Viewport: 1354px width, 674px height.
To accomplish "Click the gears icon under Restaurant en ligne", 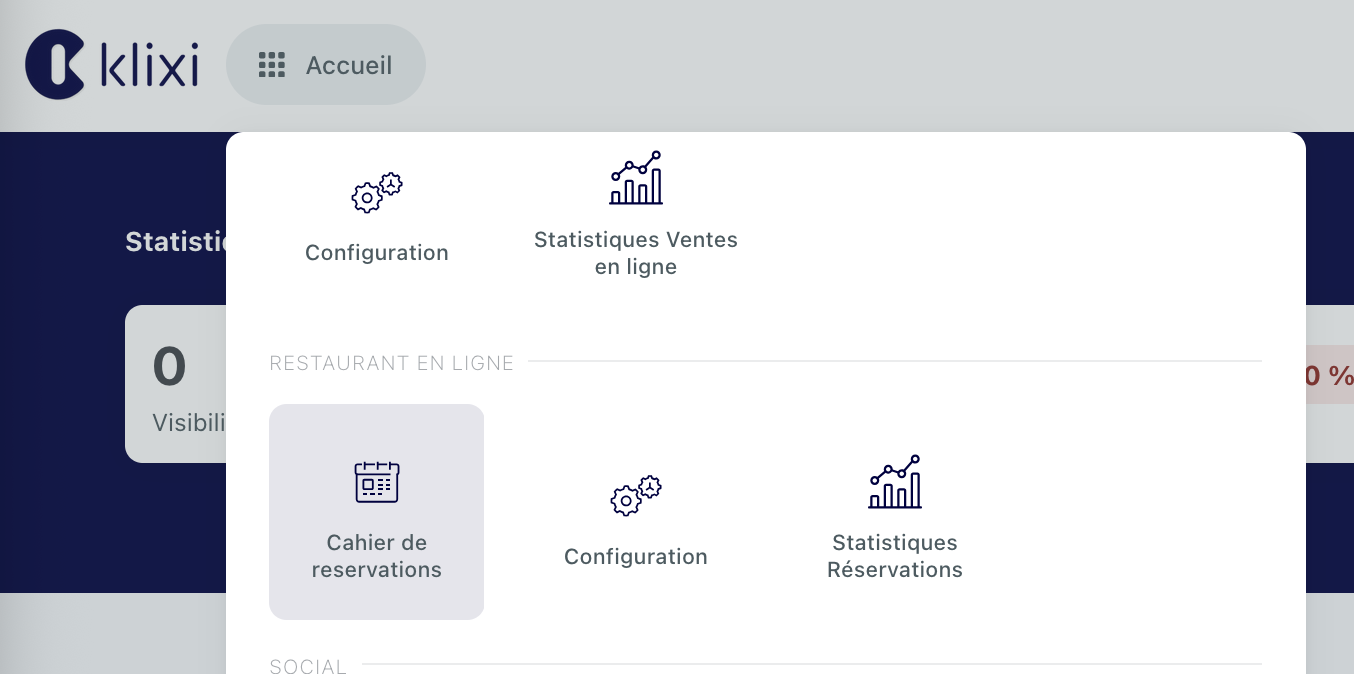I will pos(636,495).
